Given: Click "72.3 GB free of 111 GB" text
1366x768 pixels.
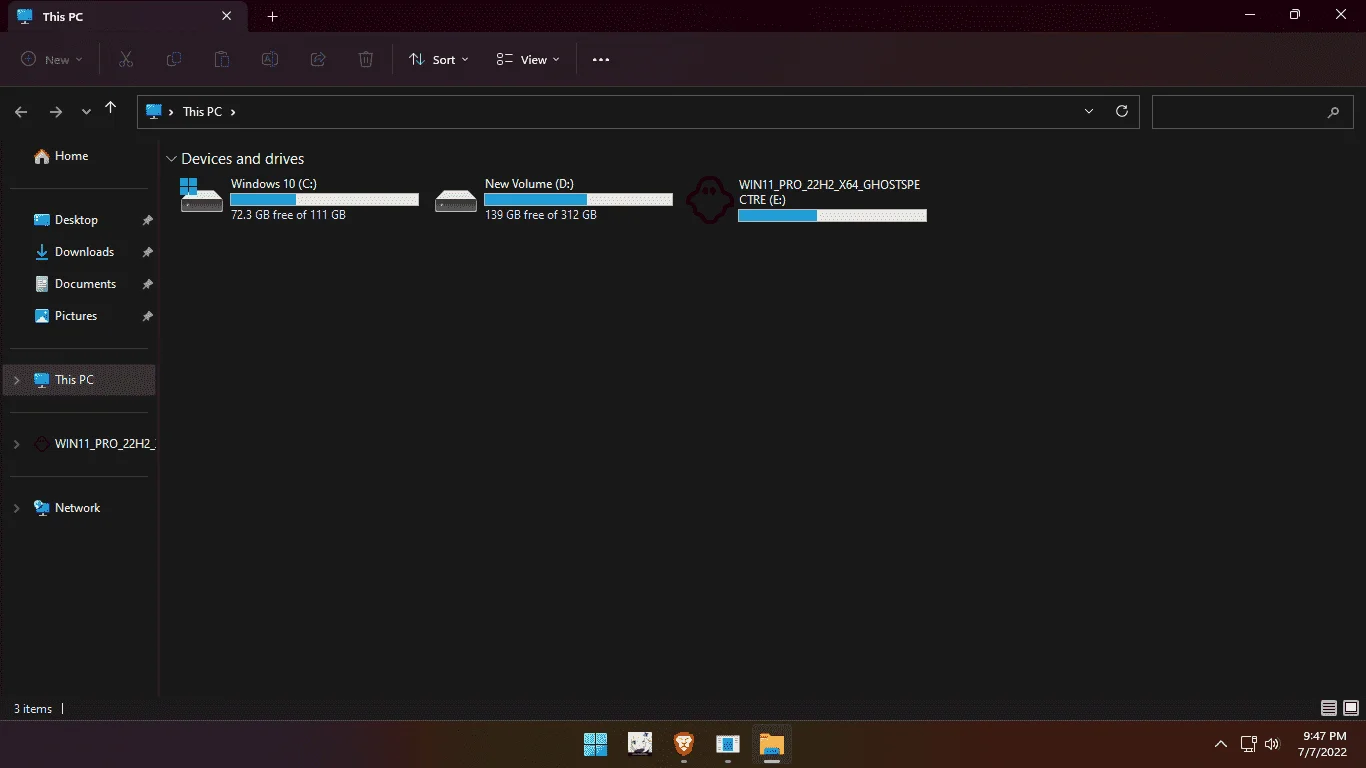Looking at the screenshot, I should (x=288, y=215).
